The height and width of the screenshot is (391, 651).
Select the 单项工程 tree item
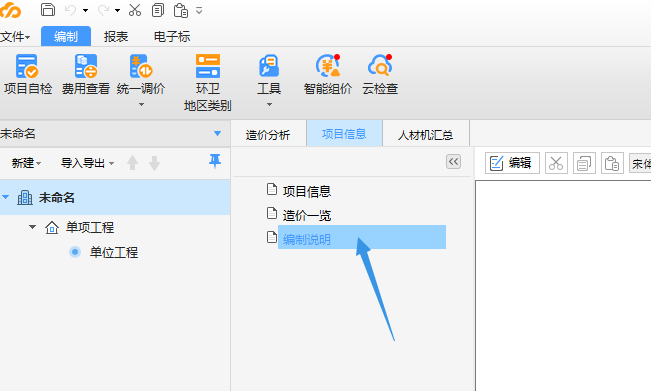[90, 227]
